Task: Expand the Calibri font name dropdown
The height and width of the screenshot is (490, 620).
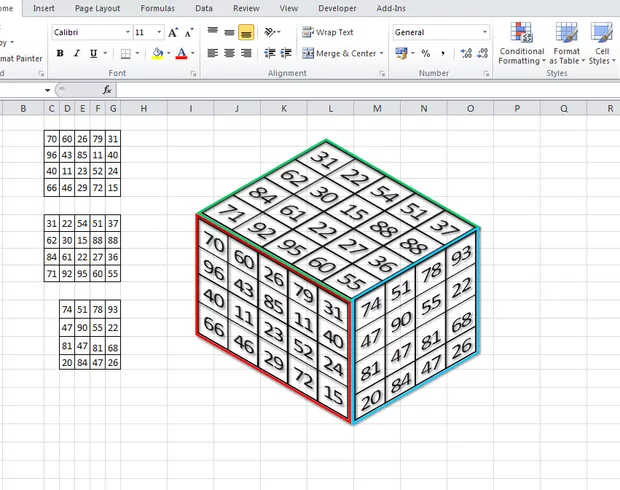Action: click(126, 32)
